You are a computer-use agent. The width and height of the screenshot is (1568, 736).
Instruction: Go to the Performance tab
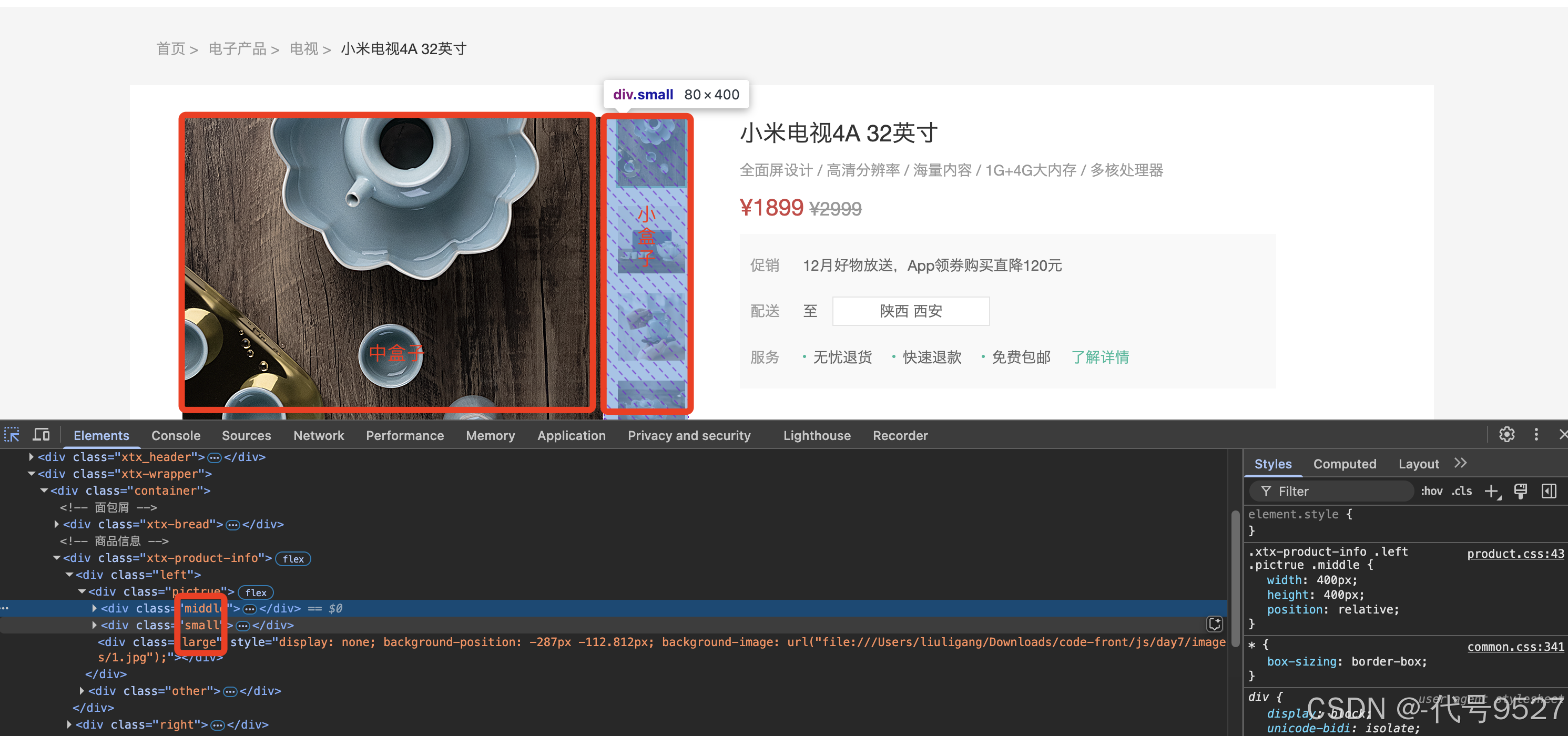405,436
